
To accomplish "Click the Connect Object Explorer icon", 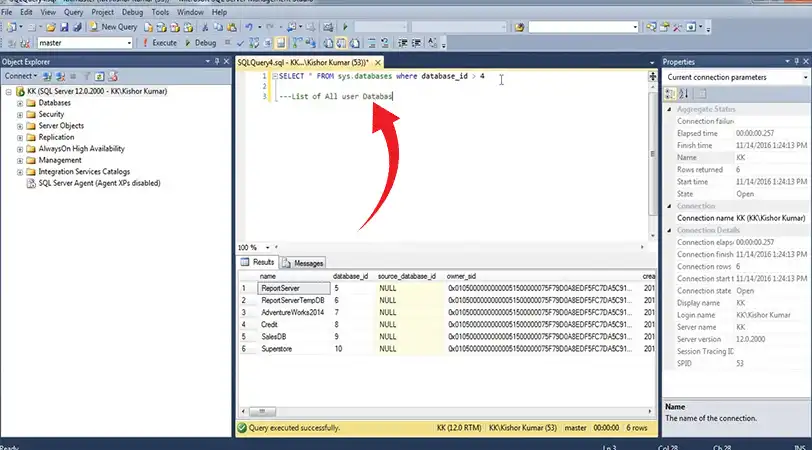I will [47, 77].
